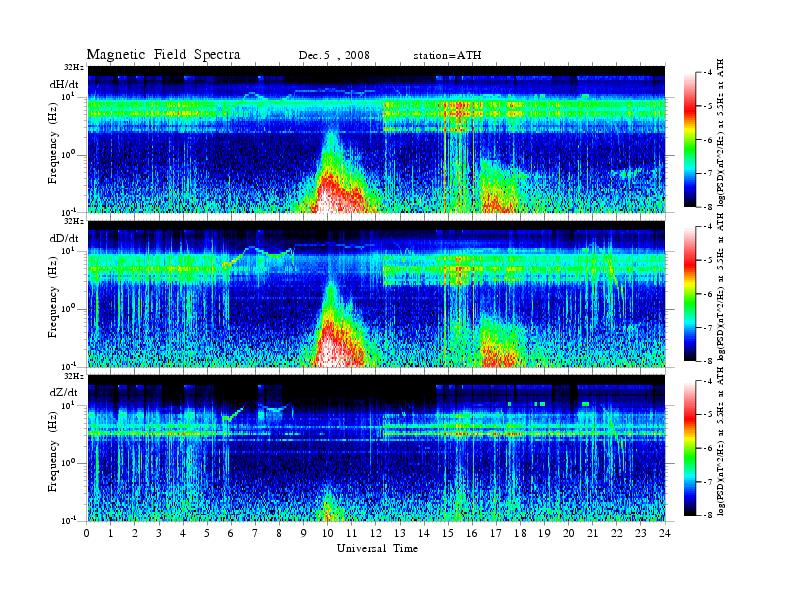Click the "32Hz" label atop the dH/dt panel

click(x=74, y=67)
